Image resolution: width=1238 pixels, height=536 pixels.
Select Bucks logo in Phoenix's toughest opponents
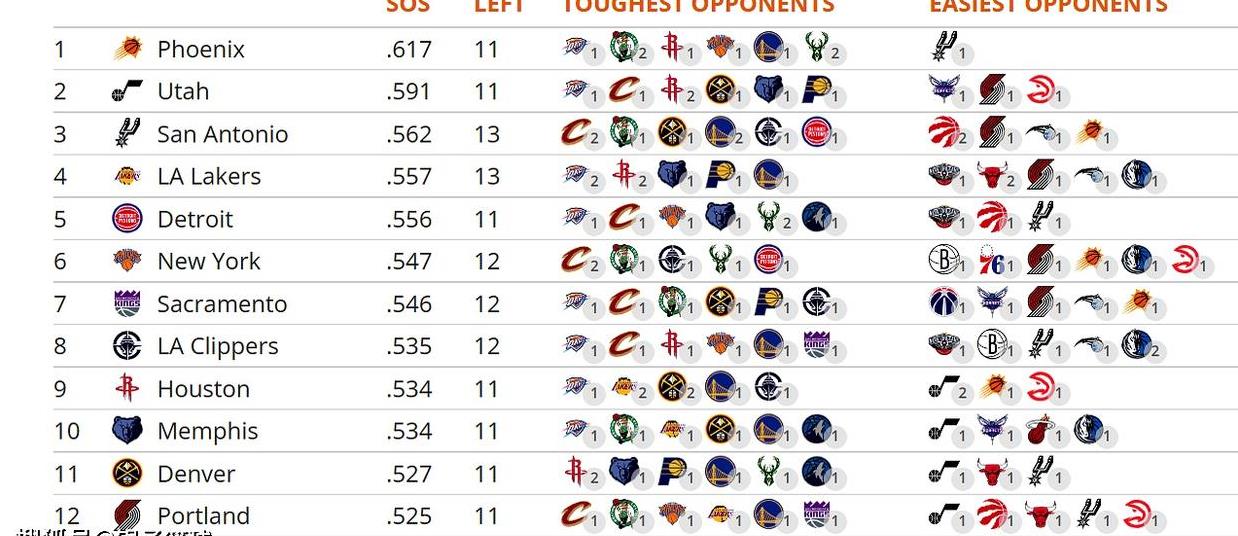pyautogui.click(x=816, y=46)
